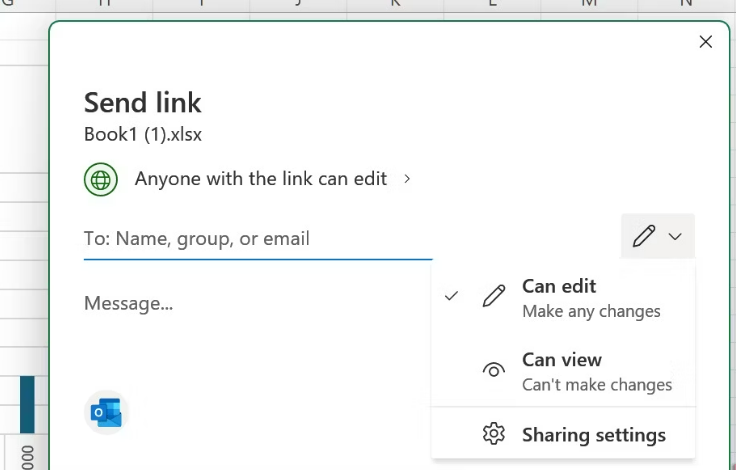Send link via the Outlook icon
Image resolution: width=736 pixels, height=470 pixels.
tap(107, 412)
